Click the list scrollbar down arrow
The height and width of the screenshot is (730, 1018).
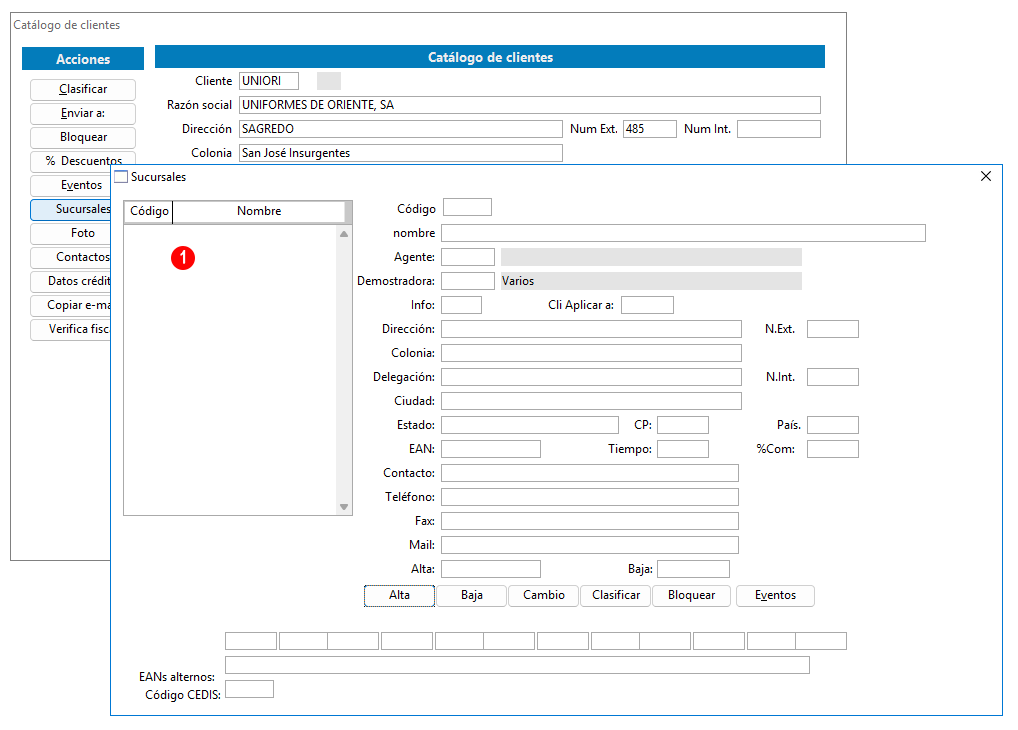click(x=344, y=507)
